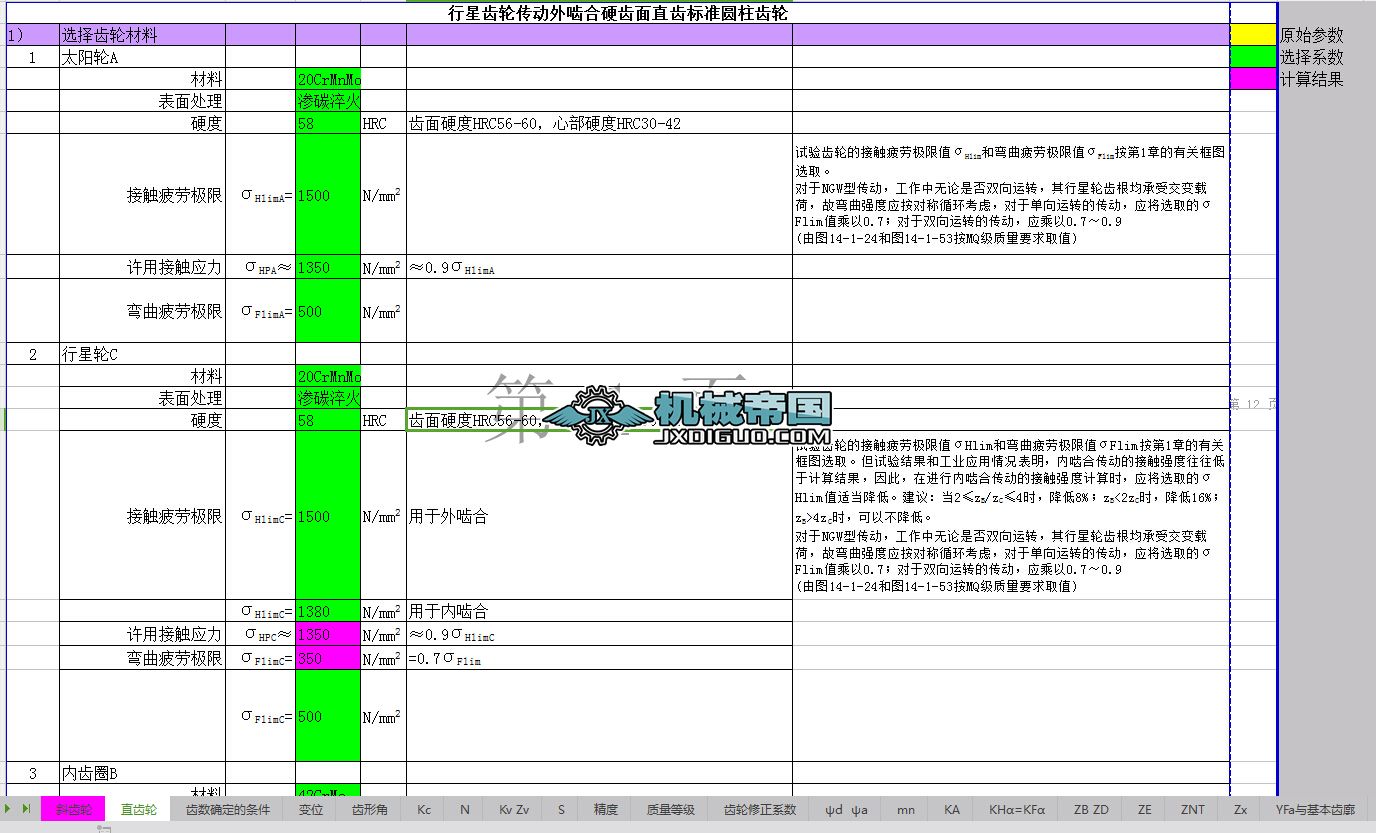The image size is (1376, 833).
Task: Switch to the S sheet tab
Action: tap(562, 809)
